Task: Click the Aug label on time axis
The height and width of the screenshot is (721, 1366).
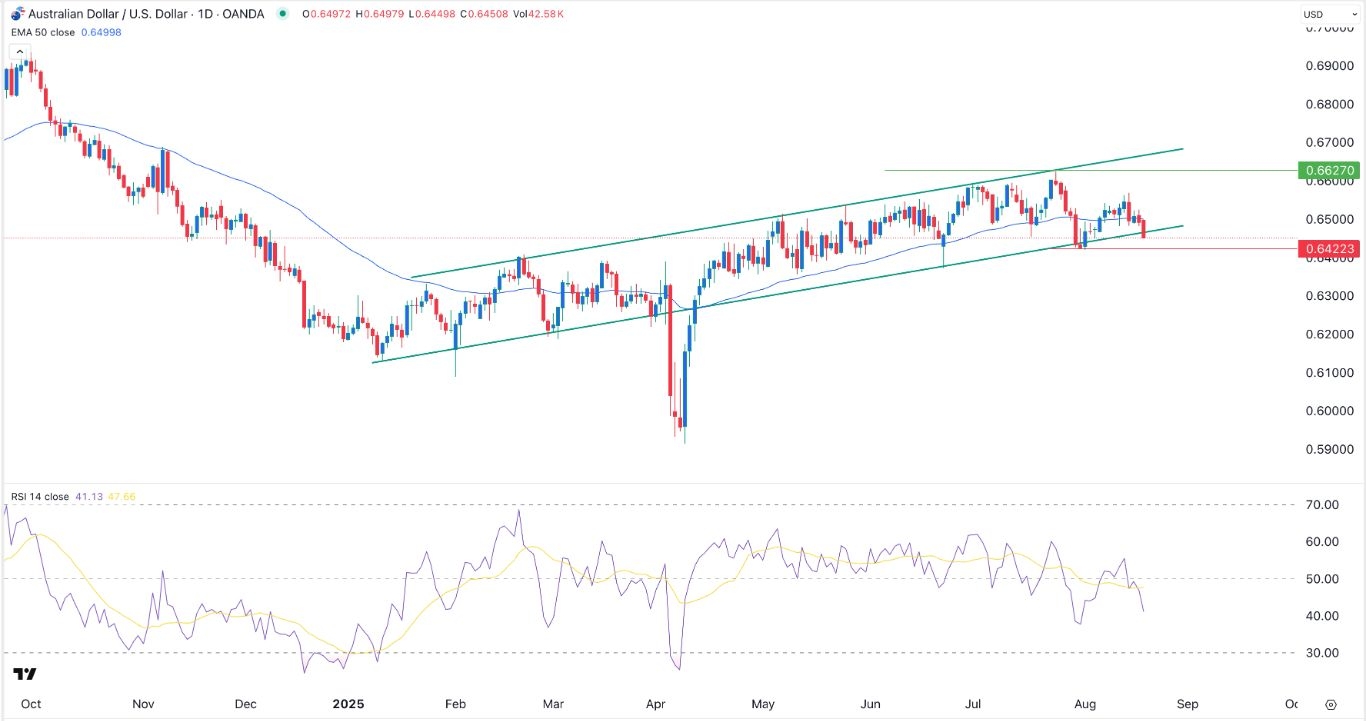Action: pyautogui.click(x=1083, y=703)
